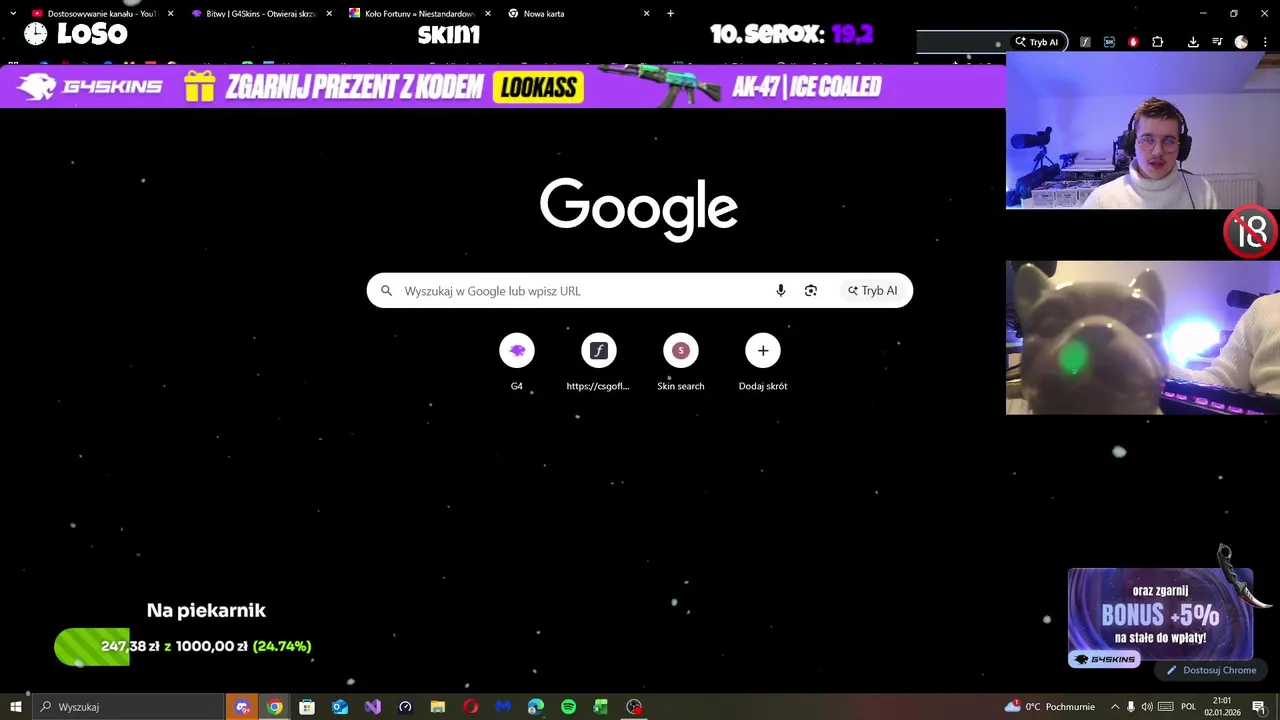
Task: Open the clock showing 21:01
Action: pos(1222,707)
